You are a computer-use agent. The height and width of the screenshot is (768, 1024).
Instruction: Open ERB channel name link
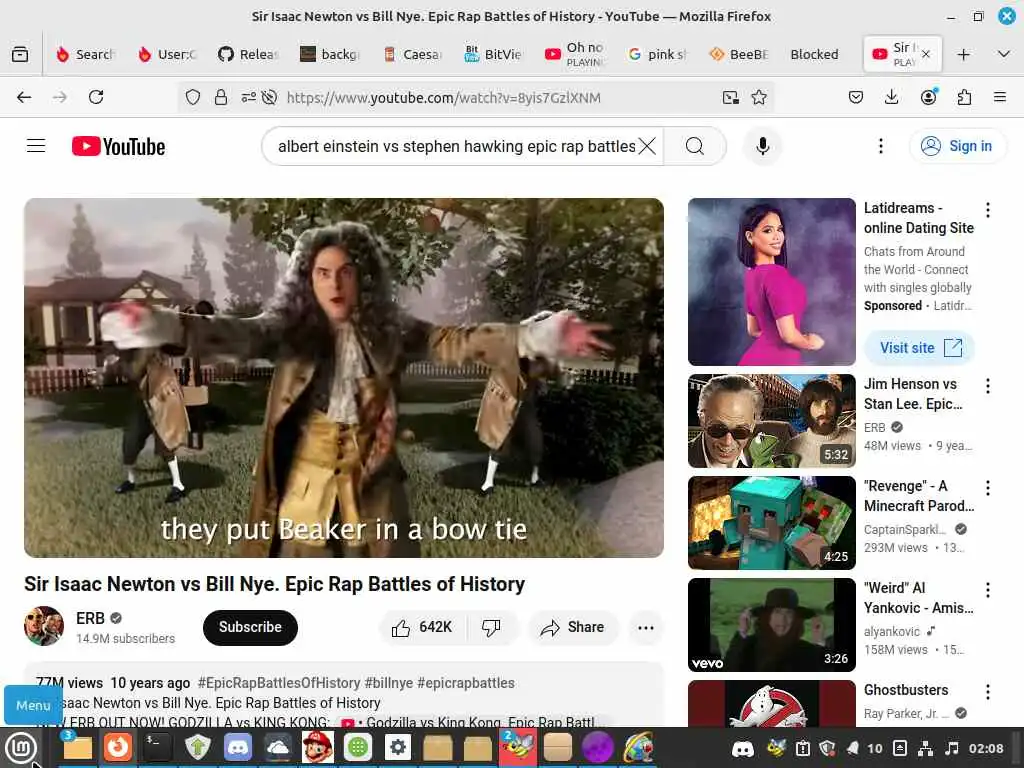point(90,618)
